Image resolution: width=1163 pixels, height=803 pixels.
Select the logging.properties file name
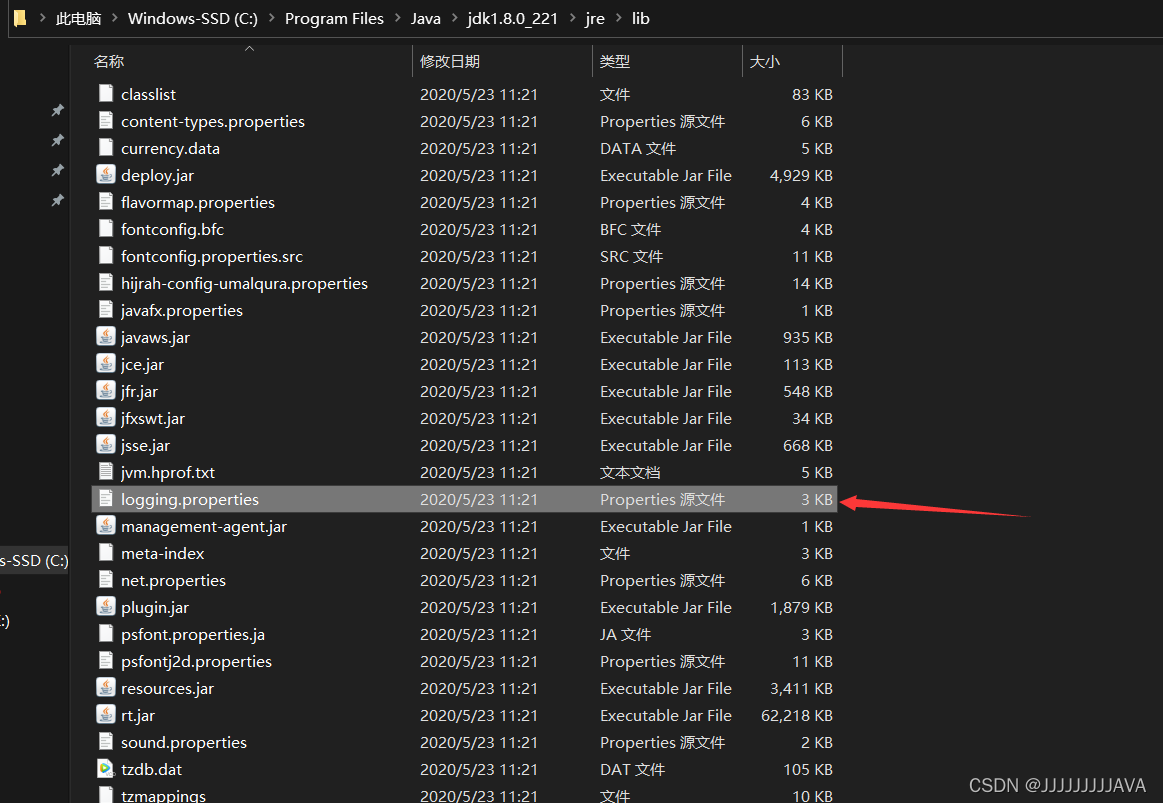pyautogui.click(x=190, y=500)
